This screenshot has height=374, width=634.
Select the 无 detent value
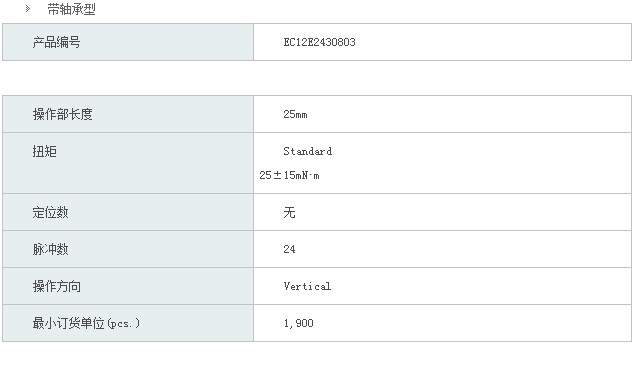(289, 212)
